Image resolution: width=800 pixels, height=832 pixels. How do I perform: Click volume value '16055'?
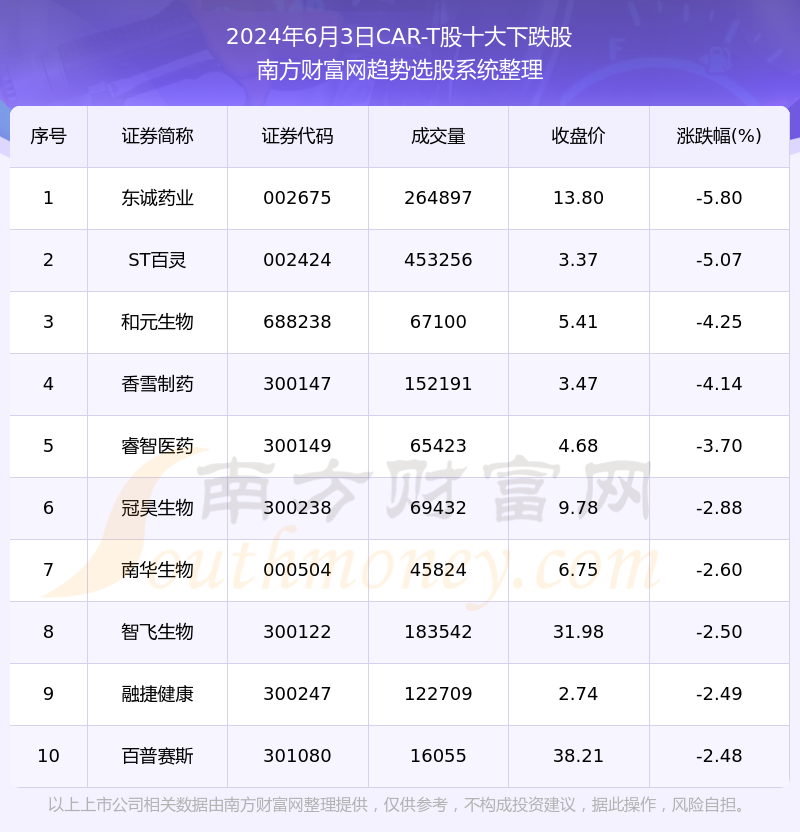coord(438,757)
